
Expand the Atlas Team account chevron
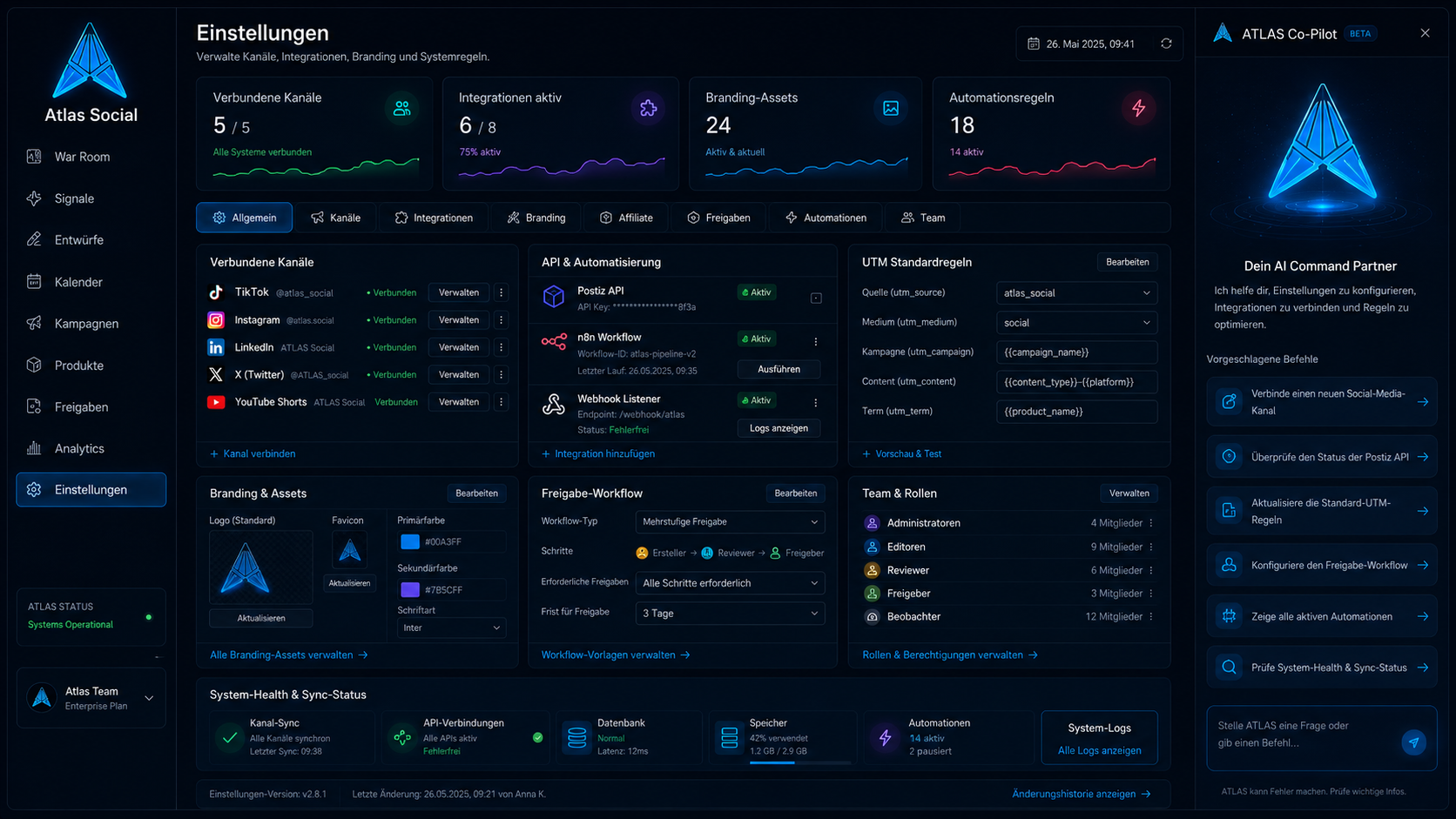(149, 698)
